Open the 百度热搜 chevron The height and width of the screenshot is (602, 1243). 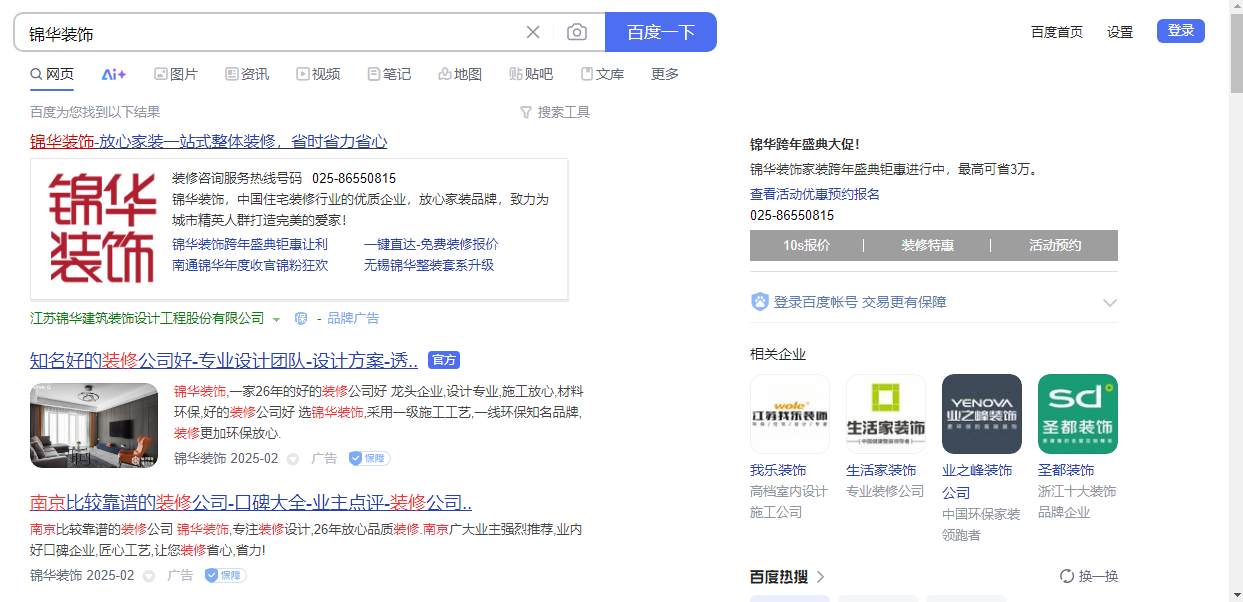(x=821, y=577)
